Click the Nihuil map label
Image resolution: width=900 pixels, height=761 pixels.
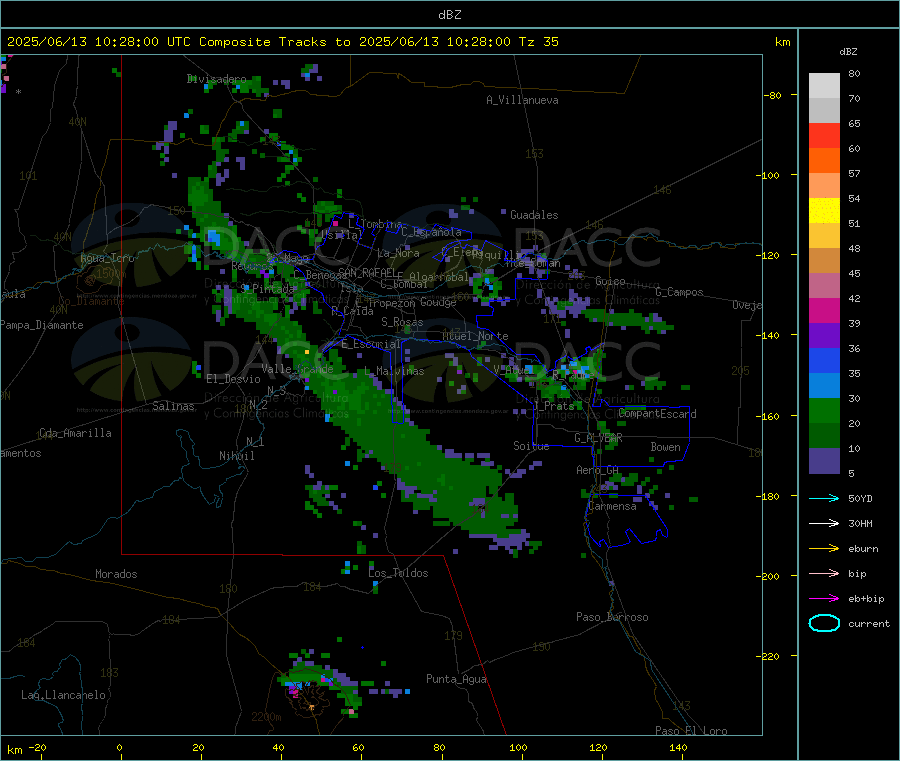(236, 456)
